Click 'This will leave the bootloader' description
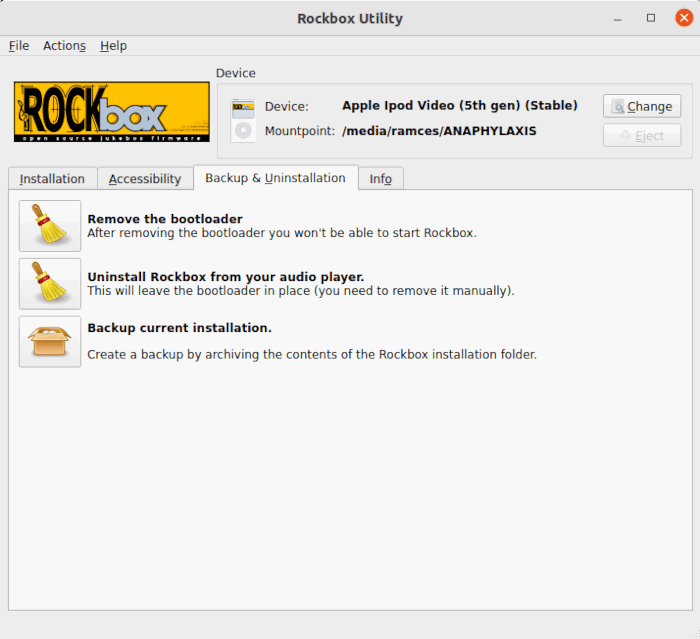 pos(301,291)
